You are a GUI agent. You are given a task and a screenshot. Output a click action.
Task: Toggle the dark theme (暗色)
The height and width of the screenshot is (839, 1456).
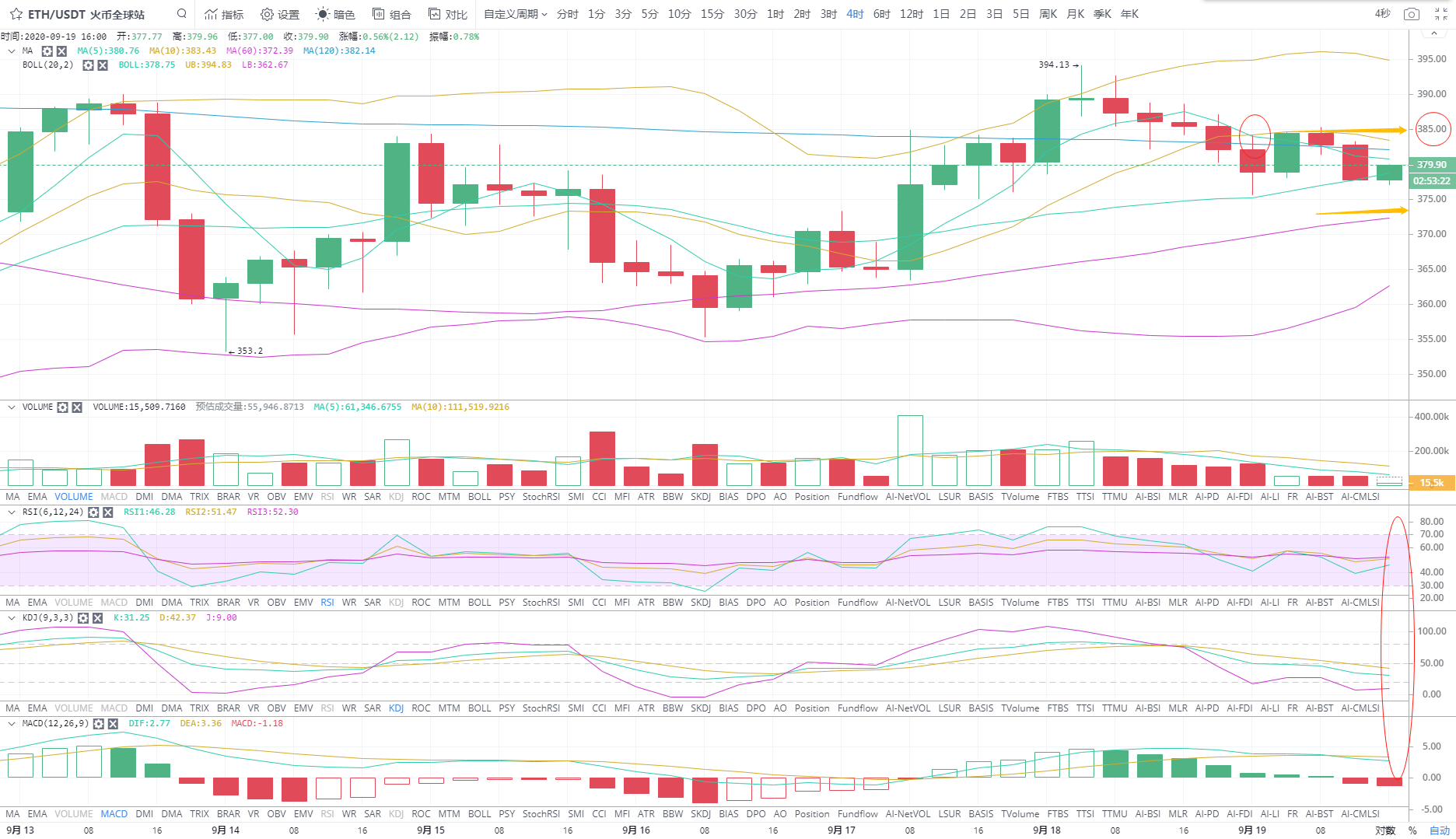[335, 14]
